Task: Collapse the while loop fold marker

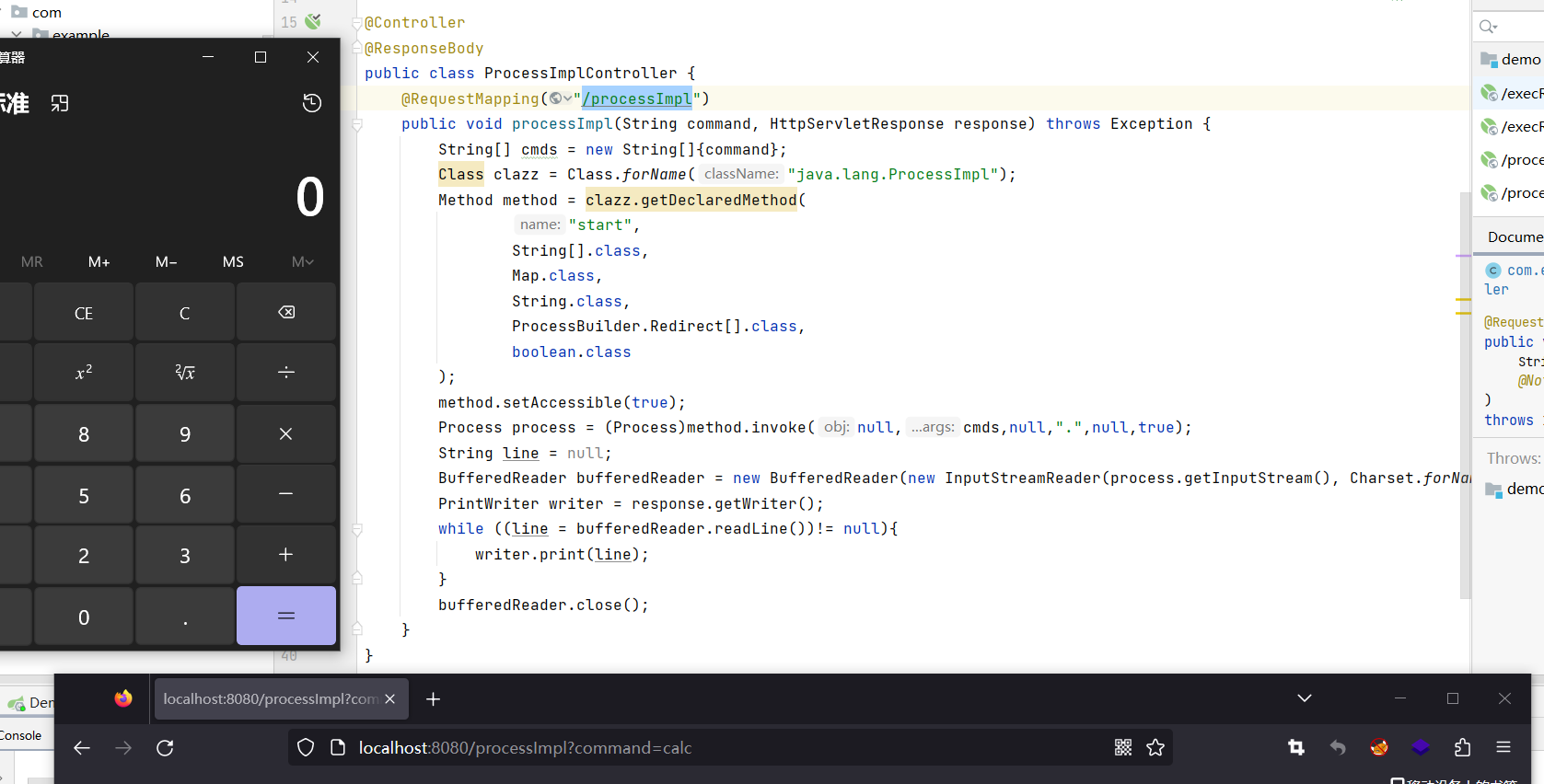Action: click(357, 529)
